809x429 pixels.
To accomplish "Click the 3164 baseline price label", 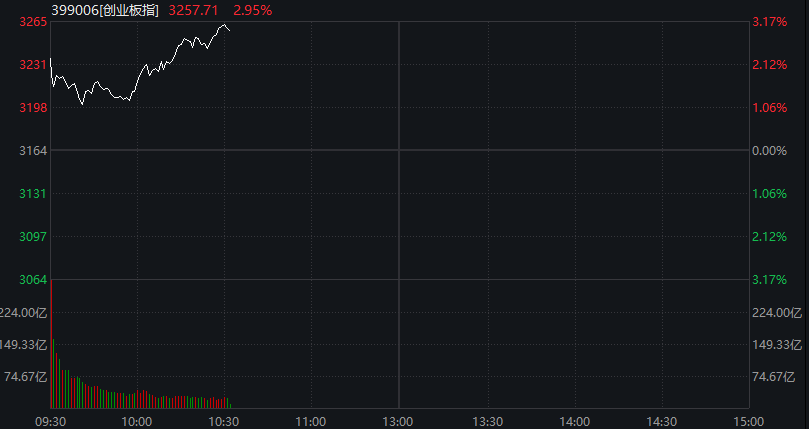I will click(x=33, y=151).
